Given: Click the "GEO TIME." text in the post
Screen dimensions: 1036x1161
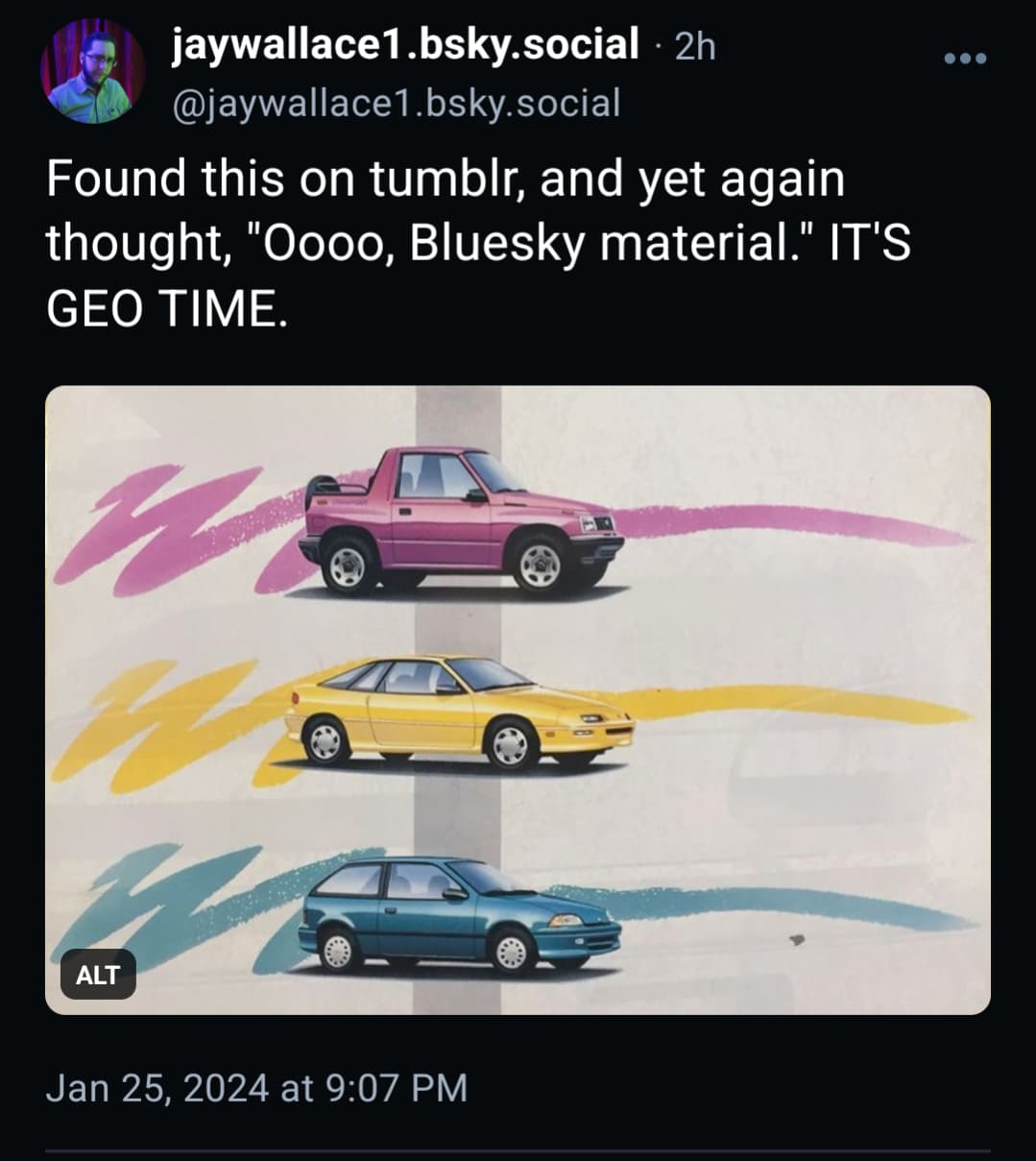Looking at the screenshot, I should (x=166, y=309).
